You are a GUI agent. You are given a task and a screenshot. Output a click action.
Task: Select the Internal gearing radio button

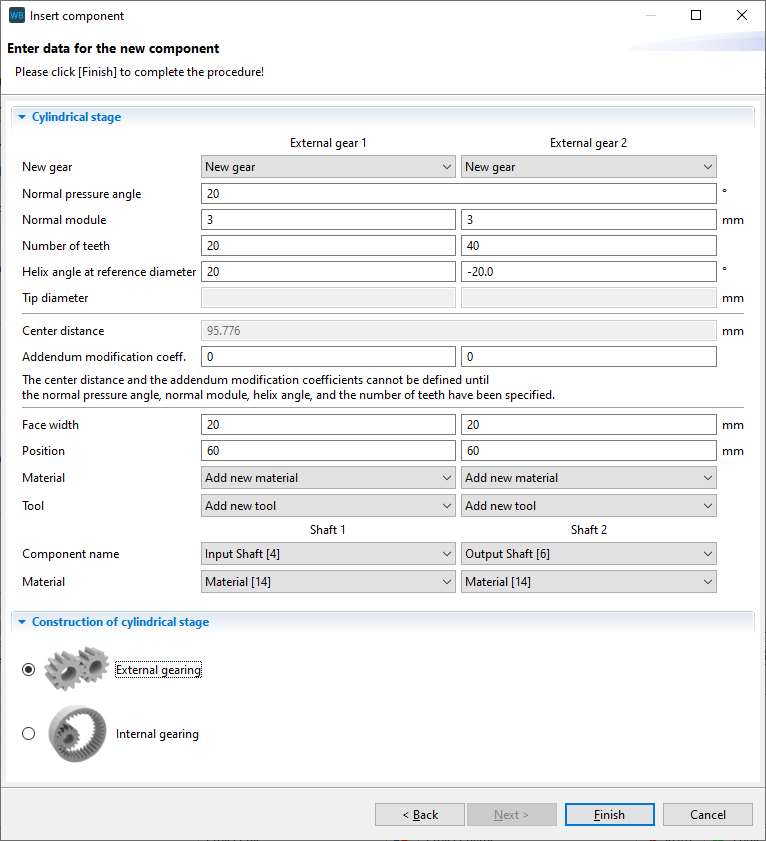point(28,734)
